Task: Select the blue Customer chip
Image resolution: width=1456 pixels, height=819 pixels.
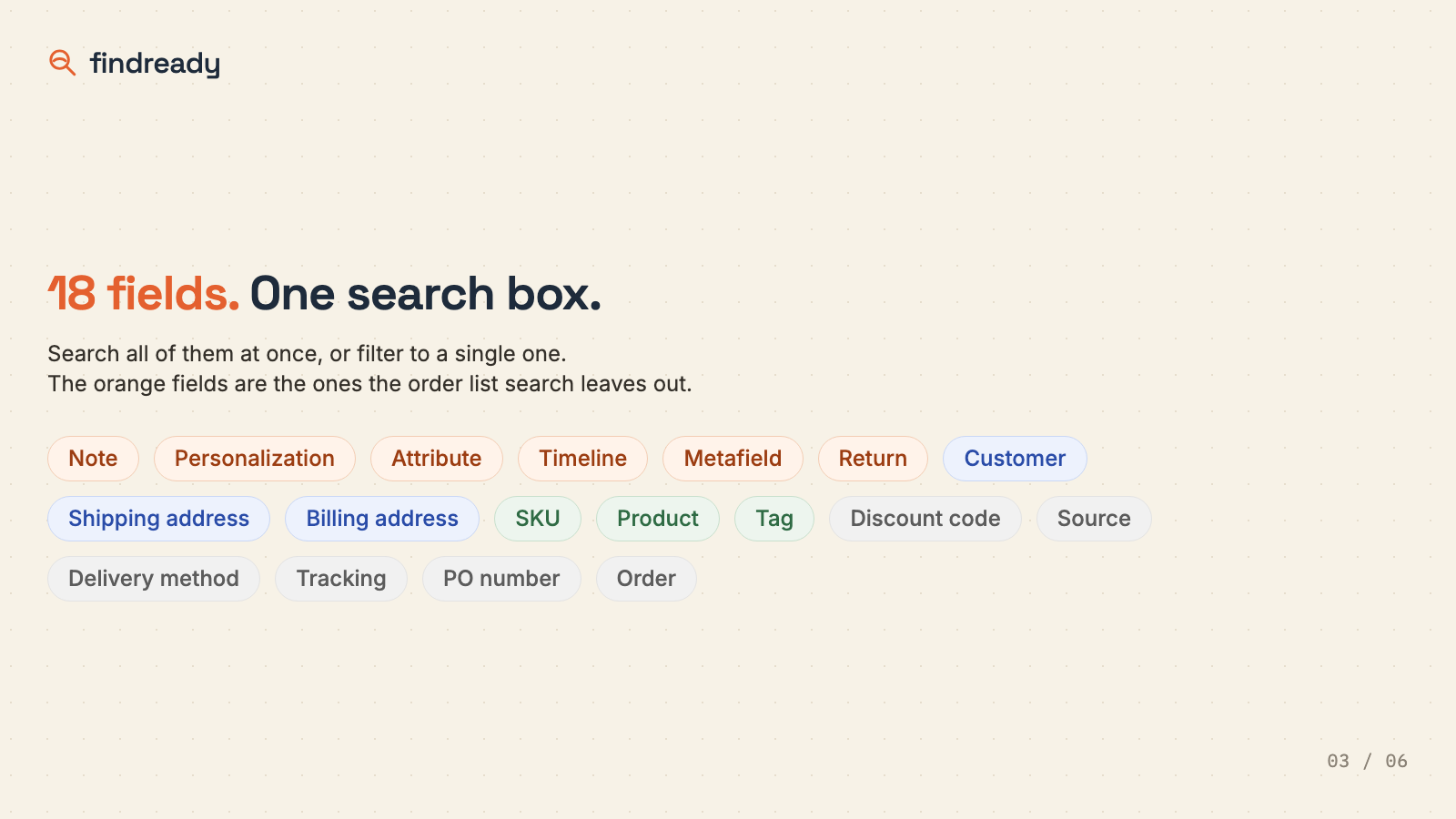Action: pyautogui.click(x=1015, y=459)
